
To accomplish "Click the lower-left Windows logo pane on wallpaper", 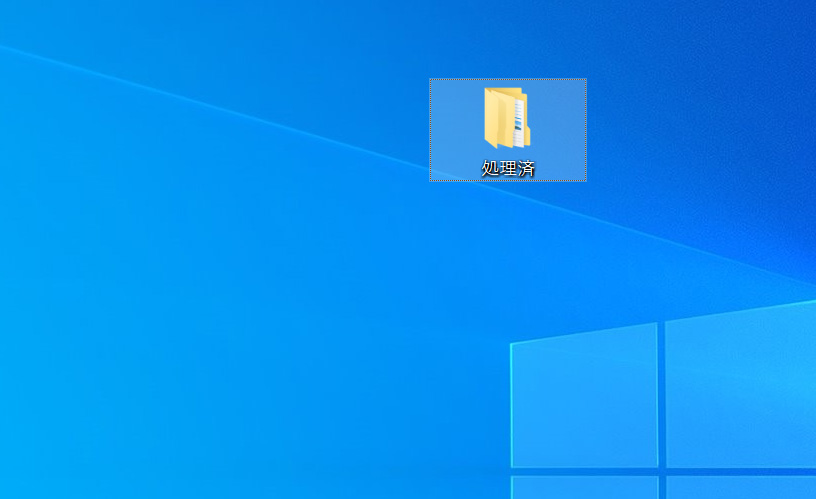I will click(584, 487).
